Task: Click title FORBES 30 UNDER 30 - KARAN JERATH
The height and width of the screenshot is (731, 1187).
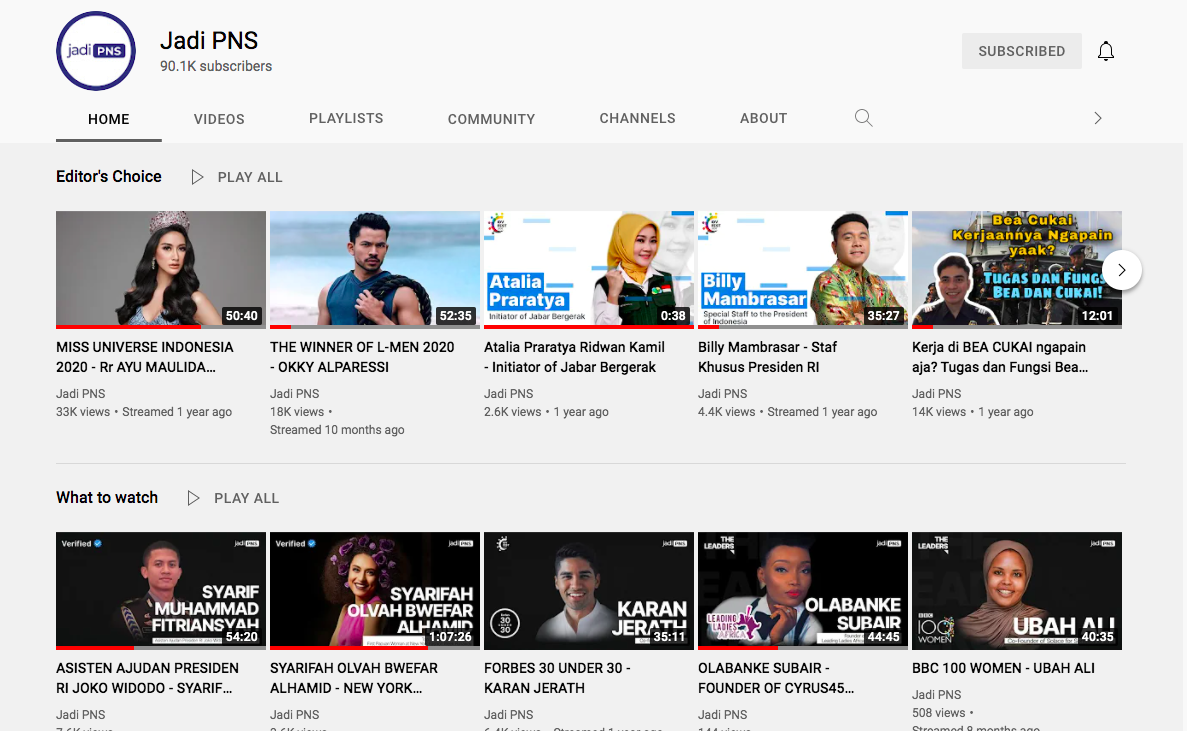Action: [x=557, y=678]
